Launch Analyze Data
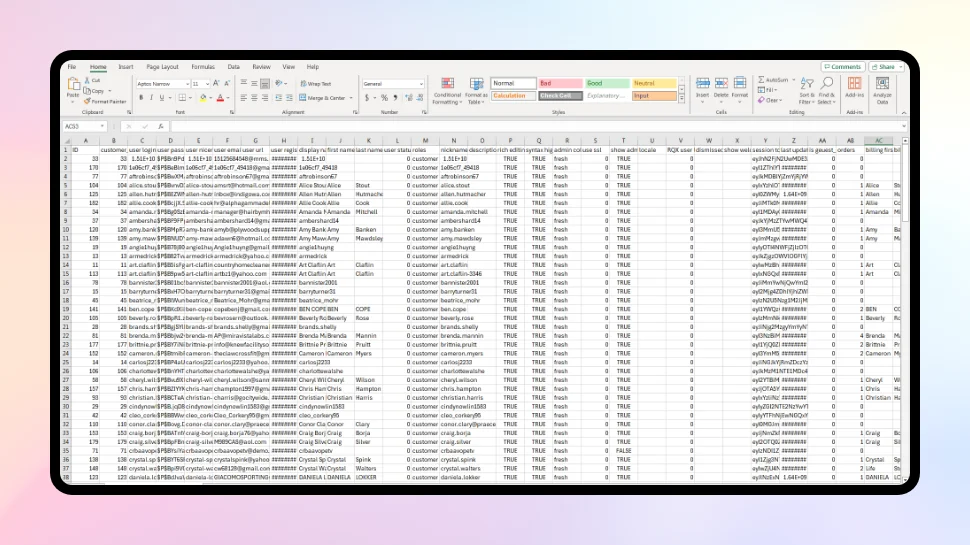The height and width of the screenshot is (545, 970). point(882,90)
